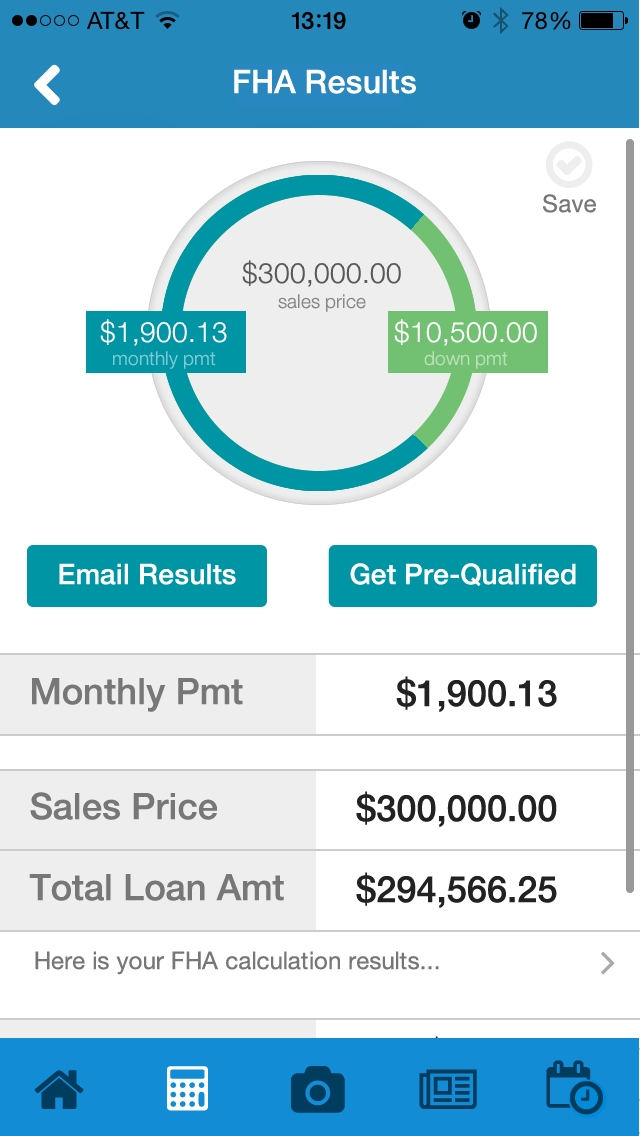Click the Email Results button
Image resolution: width=640 pixels, height=1136 pixels.
point(147,575)
